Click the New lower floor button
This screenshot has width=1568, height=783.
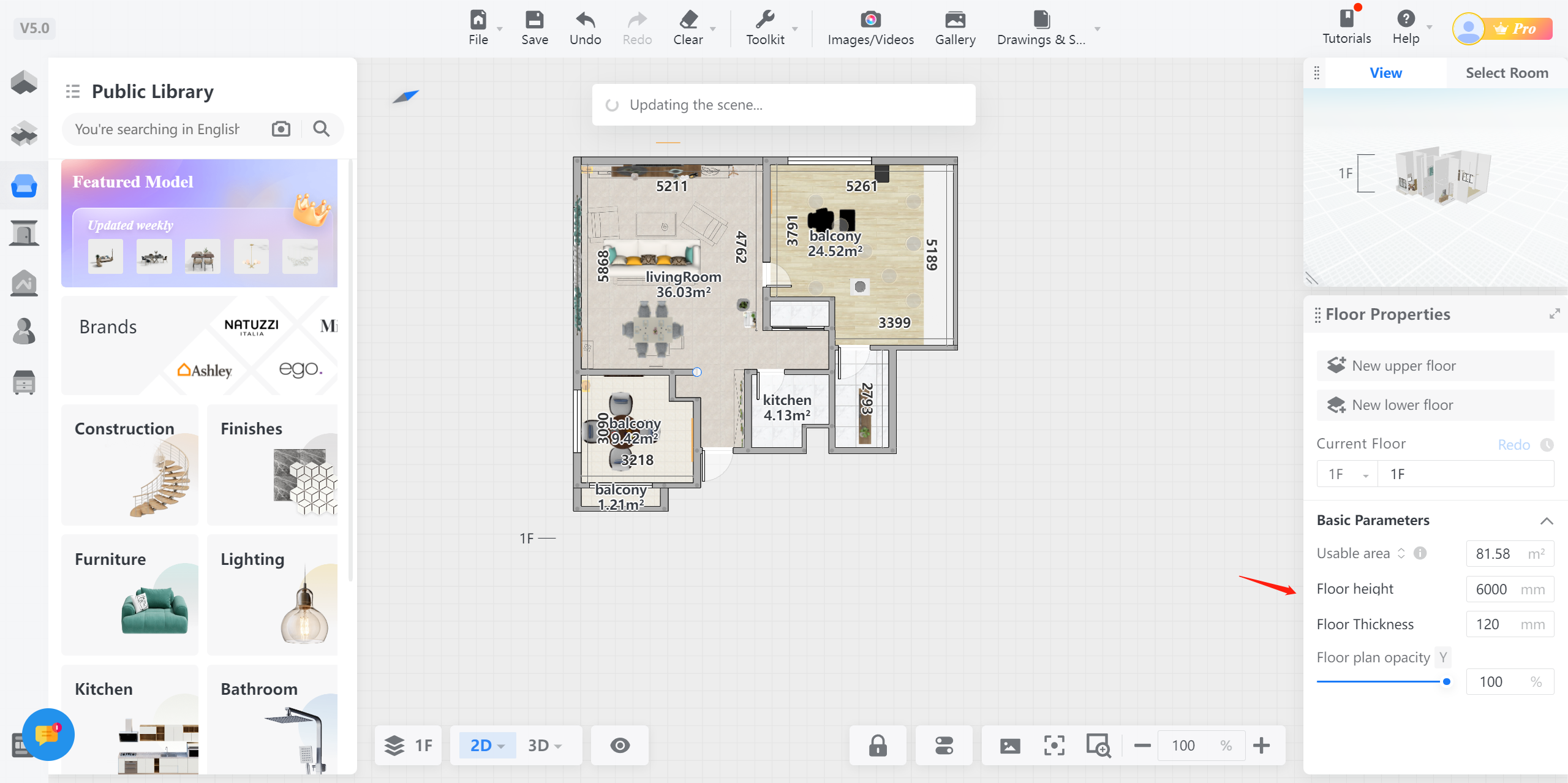click(1434, 405)
